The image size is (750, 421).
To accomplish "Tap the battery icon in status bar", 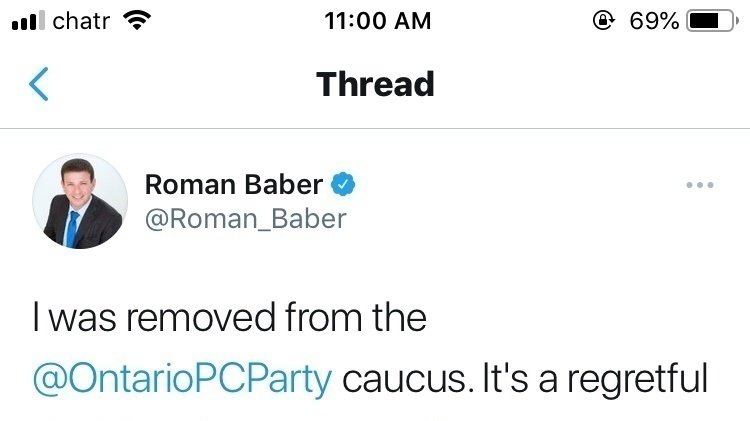I will pos(711,20).
